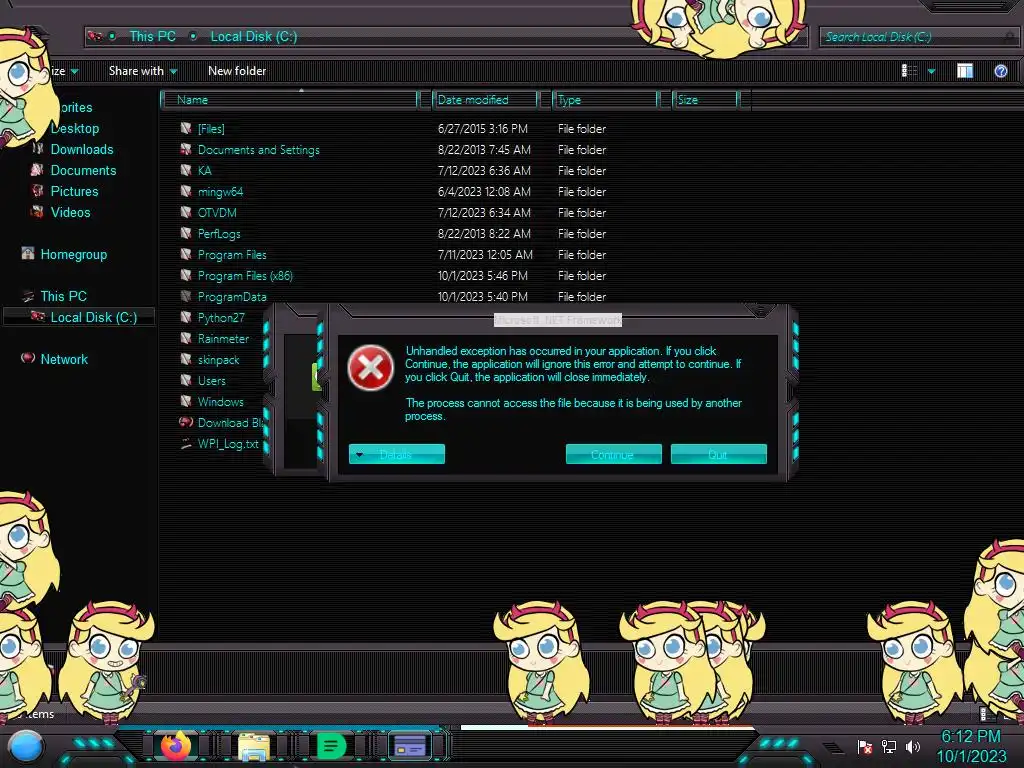Select This PC in the navigation pane
Viewport: 1024px width, 768px height.
click(x=63, y=296)
